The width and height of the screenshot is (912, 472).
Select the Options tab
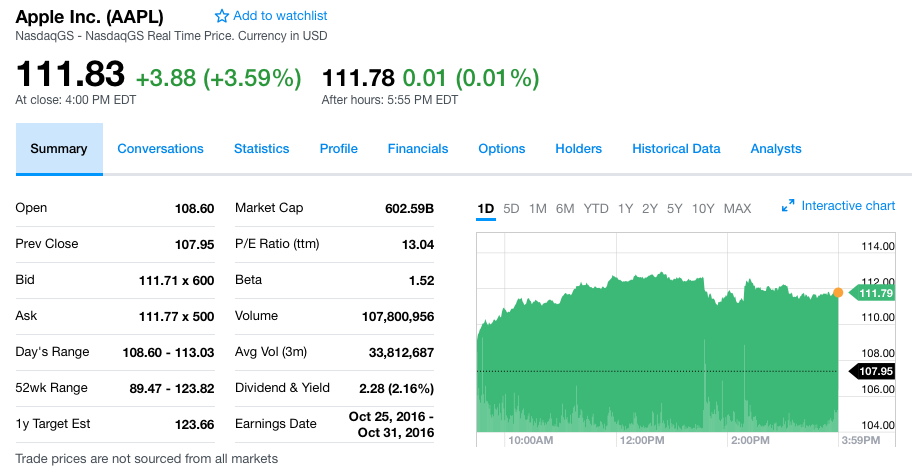coord(502,149)
